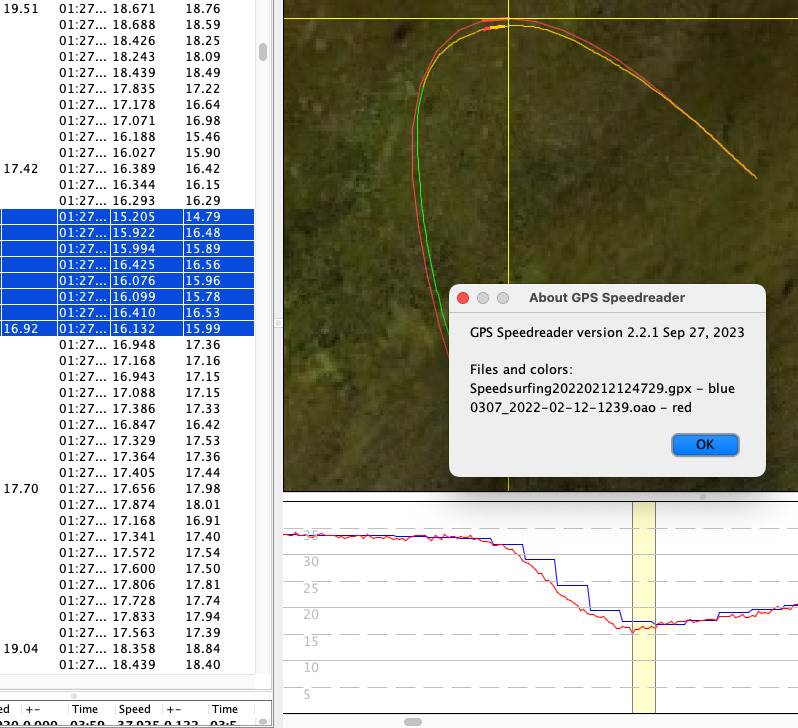
Task: Select the row with speed 16.389
Action: pyautogui.click(x=133, y=169)
